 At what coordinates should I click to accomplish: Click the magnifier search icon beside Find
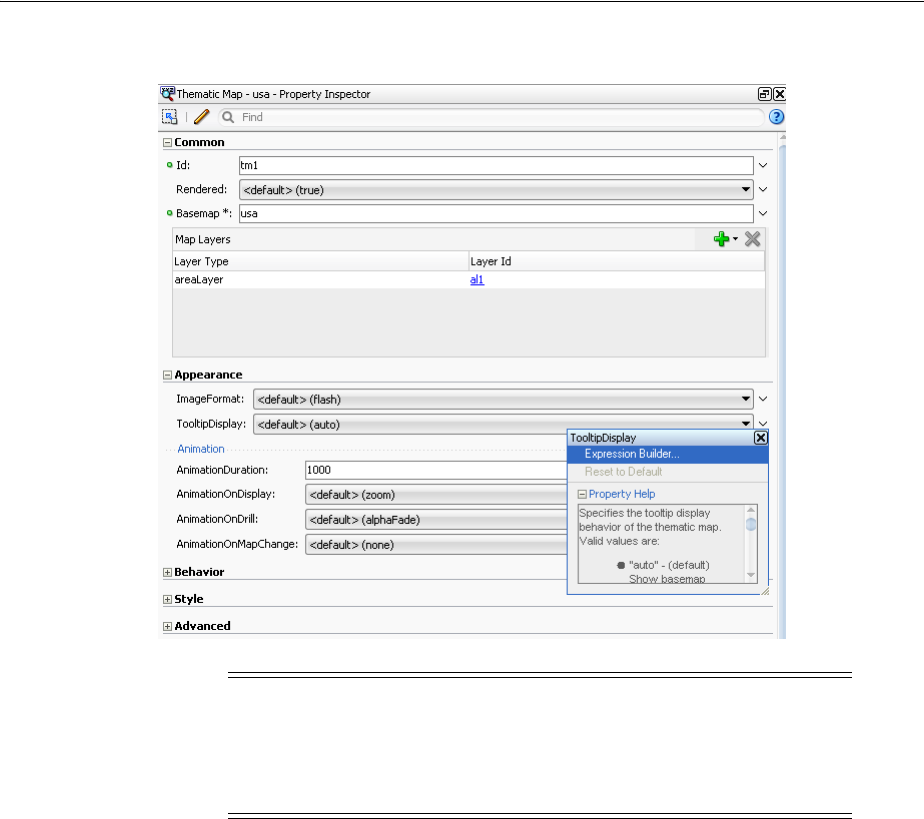(x=228, y=117)
